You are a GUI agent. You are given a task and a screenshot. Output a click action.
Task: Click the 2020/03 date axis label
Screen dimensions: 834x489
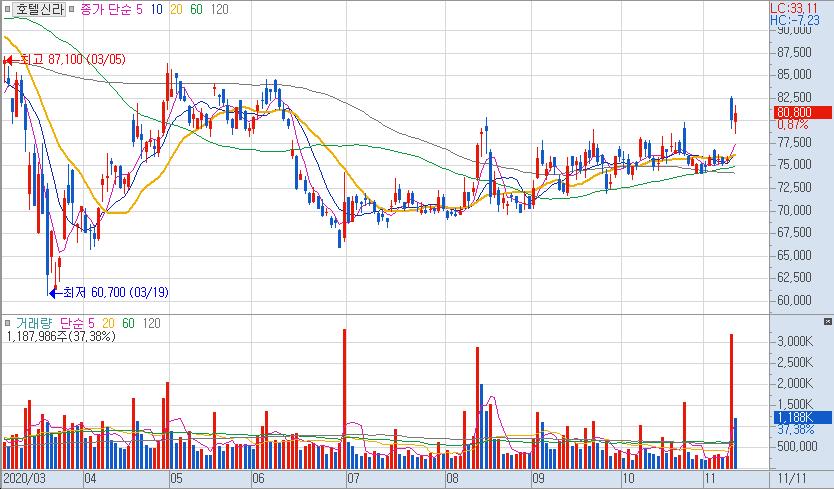point(24,478)
